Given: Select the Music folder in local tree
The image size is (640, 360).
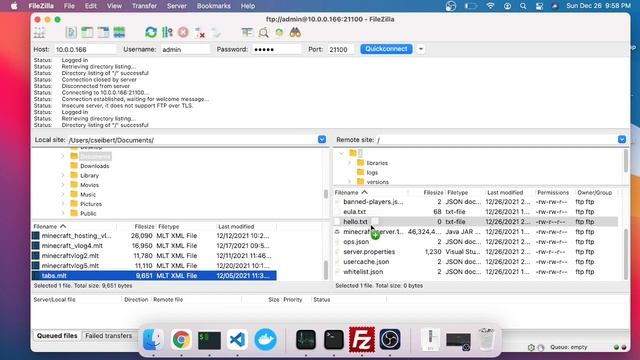Looking at the screenshot, I should tap(88, 194).
